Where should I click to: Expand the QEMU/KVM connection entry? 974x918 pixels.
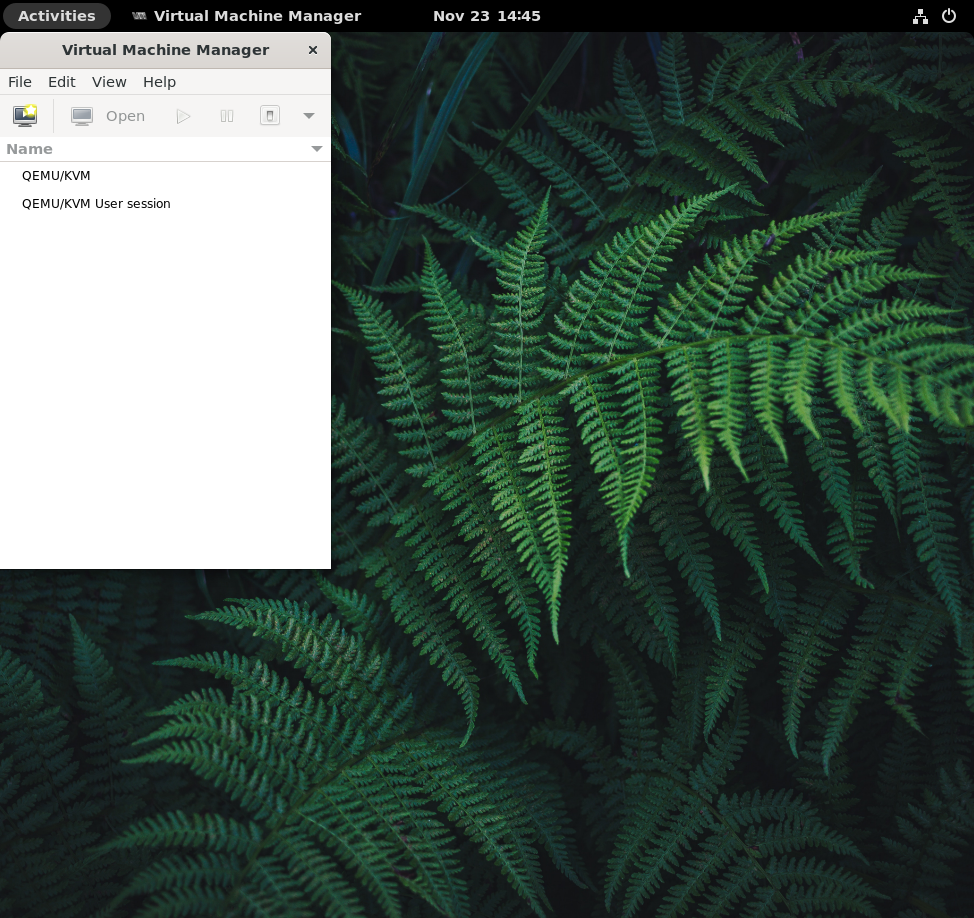pos(56,175)
